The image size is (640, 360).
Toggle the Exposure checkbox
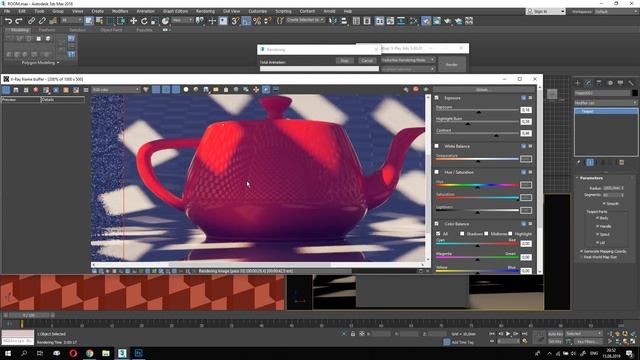click(x=437, y=98)
